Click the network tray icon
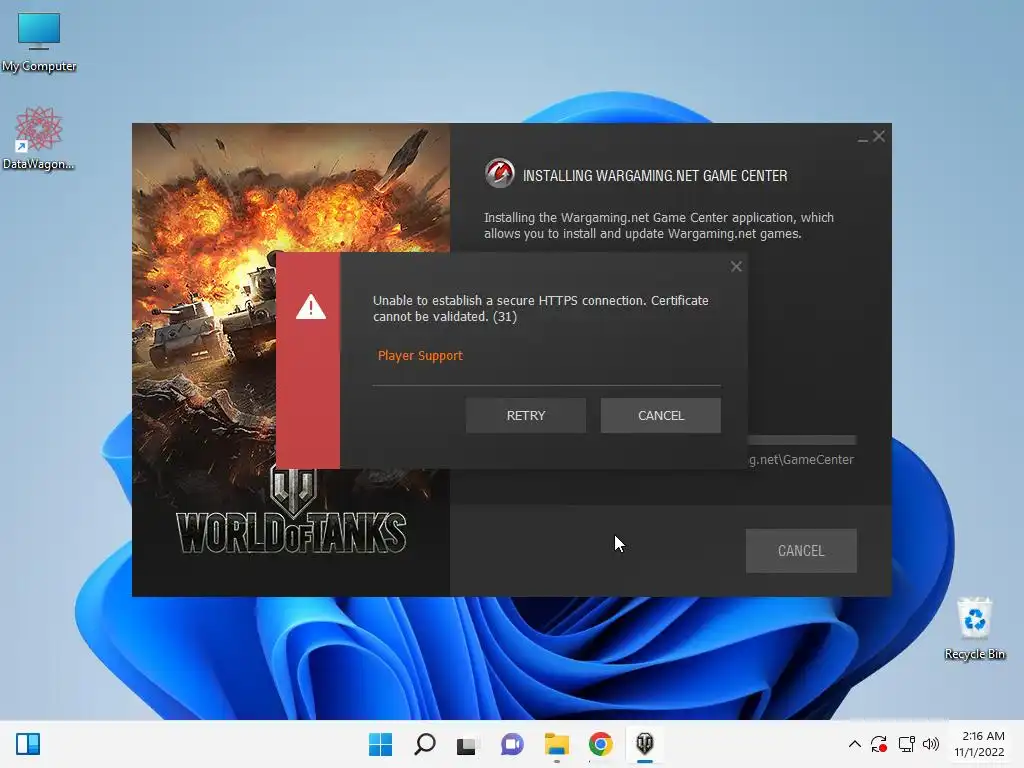The image size is (1024, 768). [906, 744]
